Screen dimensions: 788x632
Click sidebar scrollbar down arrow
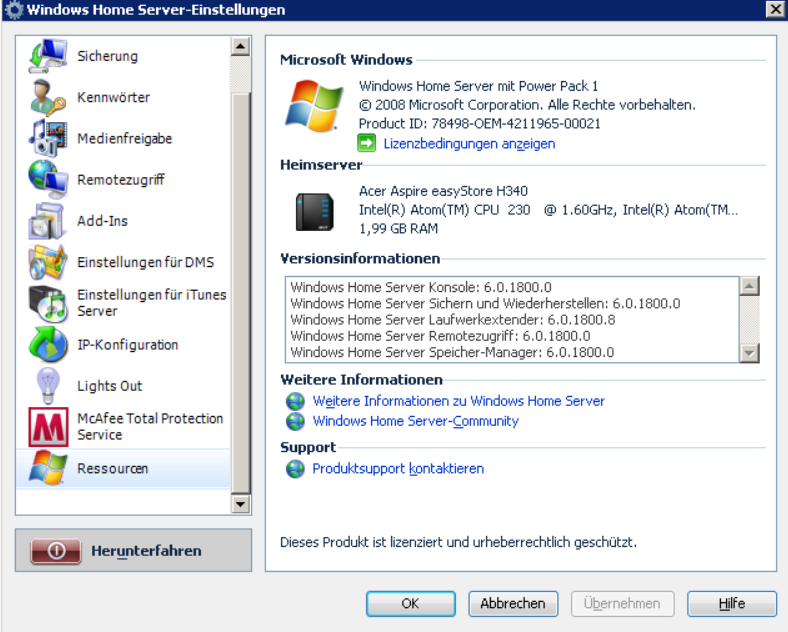pos(240,504)
